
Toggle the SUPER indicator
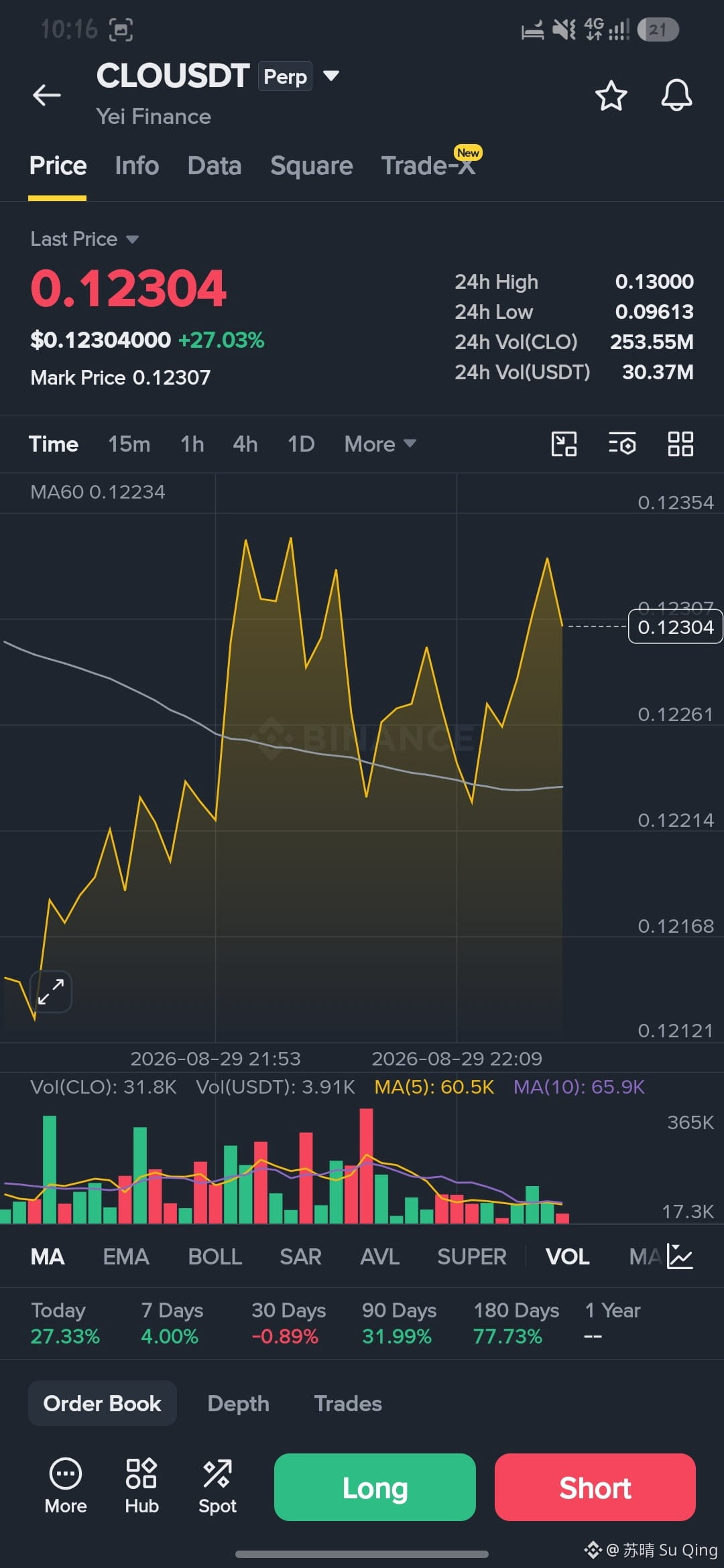coord(472,1257)
